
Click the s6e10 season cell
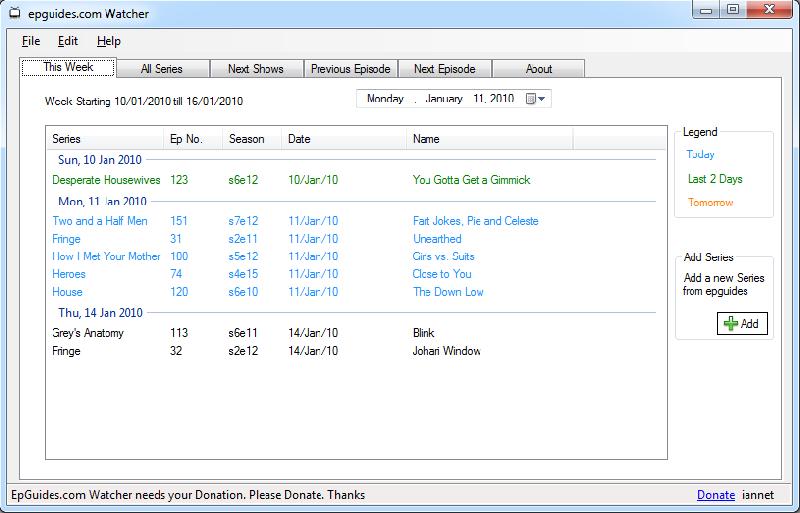pos(243,292)
